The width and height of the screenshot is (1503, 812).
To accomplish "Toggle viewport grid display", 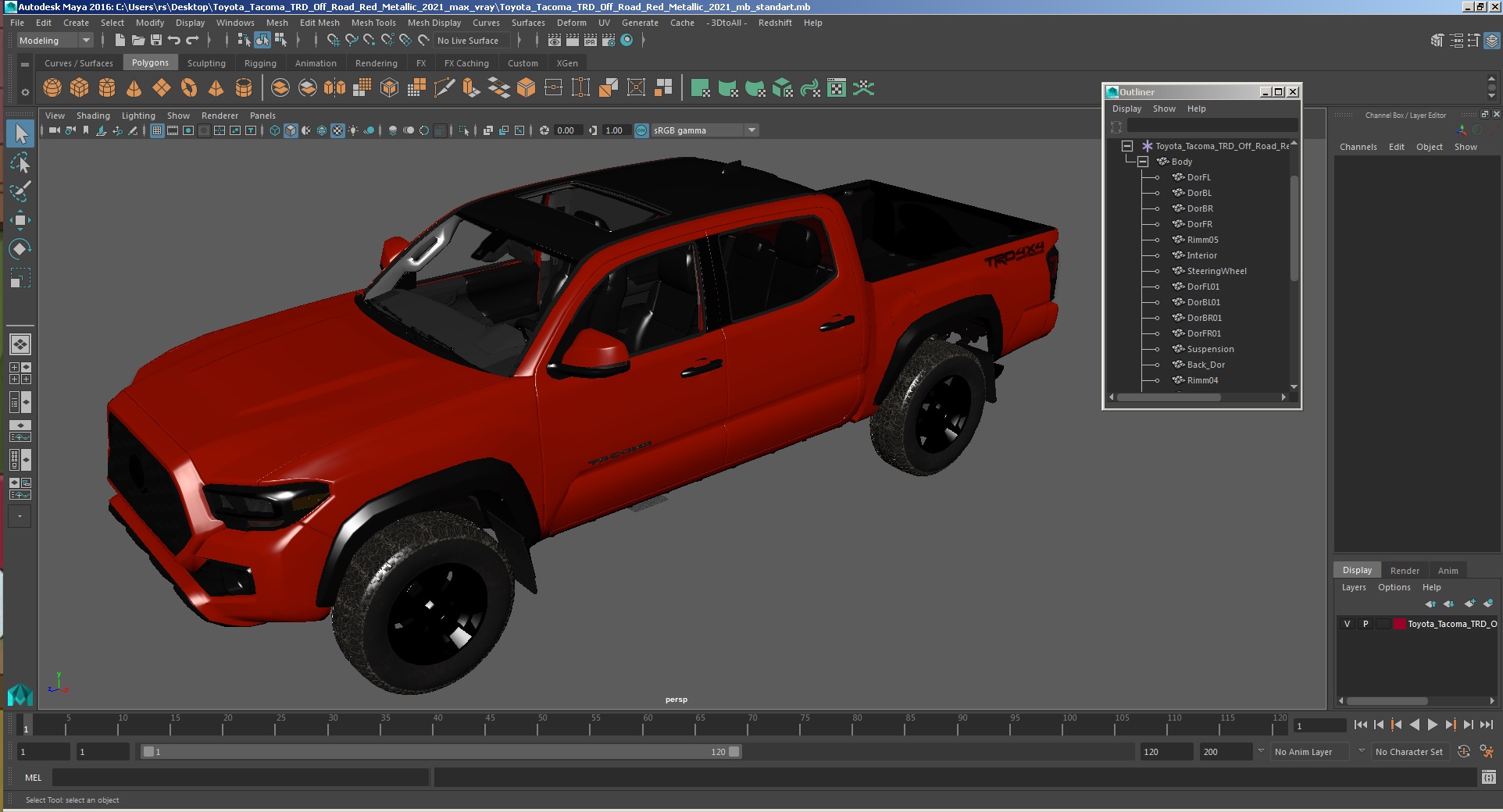I will tap(157, 130).
